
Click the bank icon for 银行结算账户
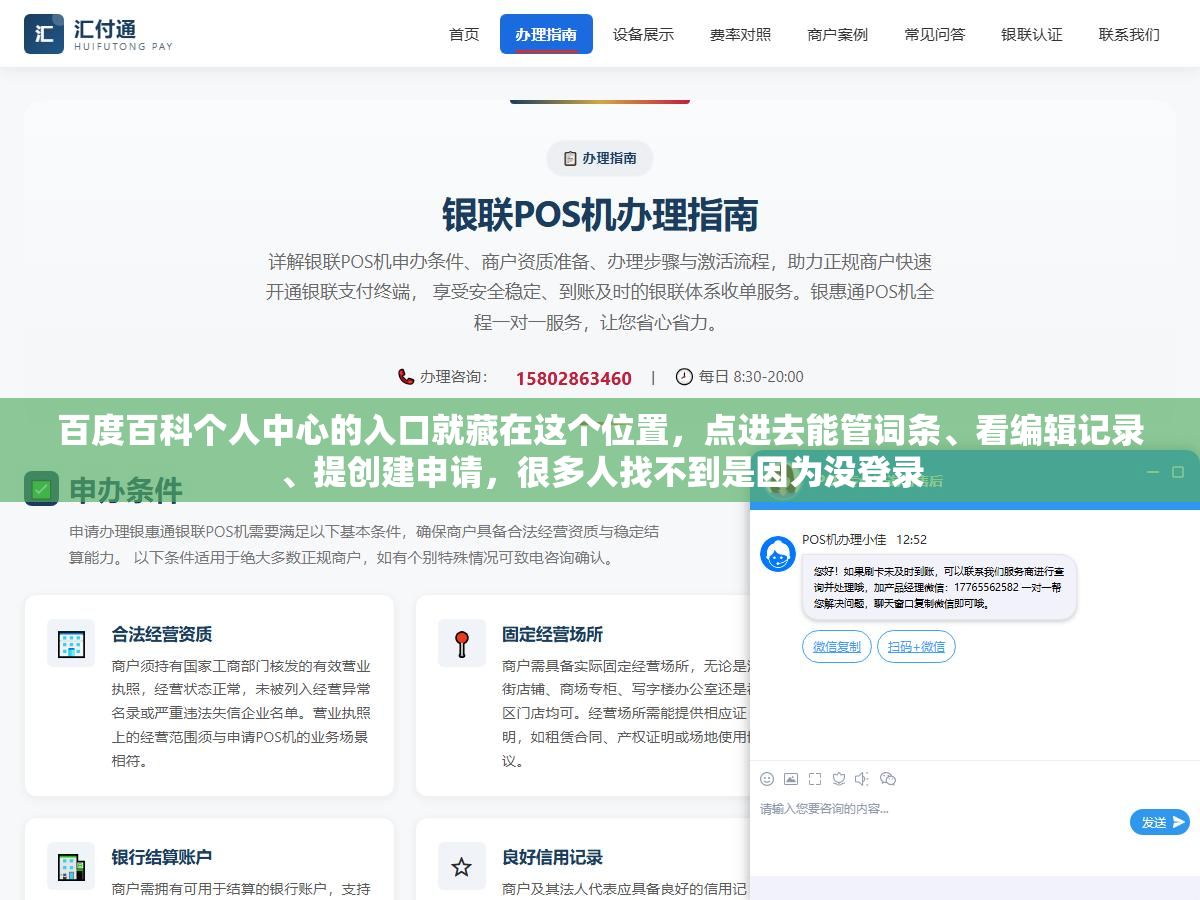[x=71, y=867]
